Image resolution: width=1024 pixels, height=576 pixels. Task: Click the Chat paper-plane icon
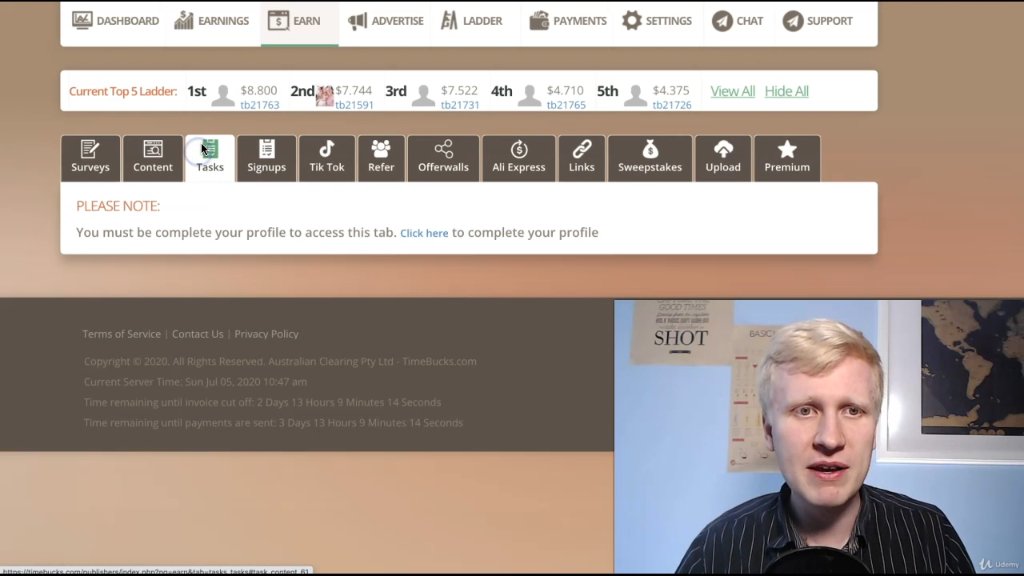coord(722,21)
